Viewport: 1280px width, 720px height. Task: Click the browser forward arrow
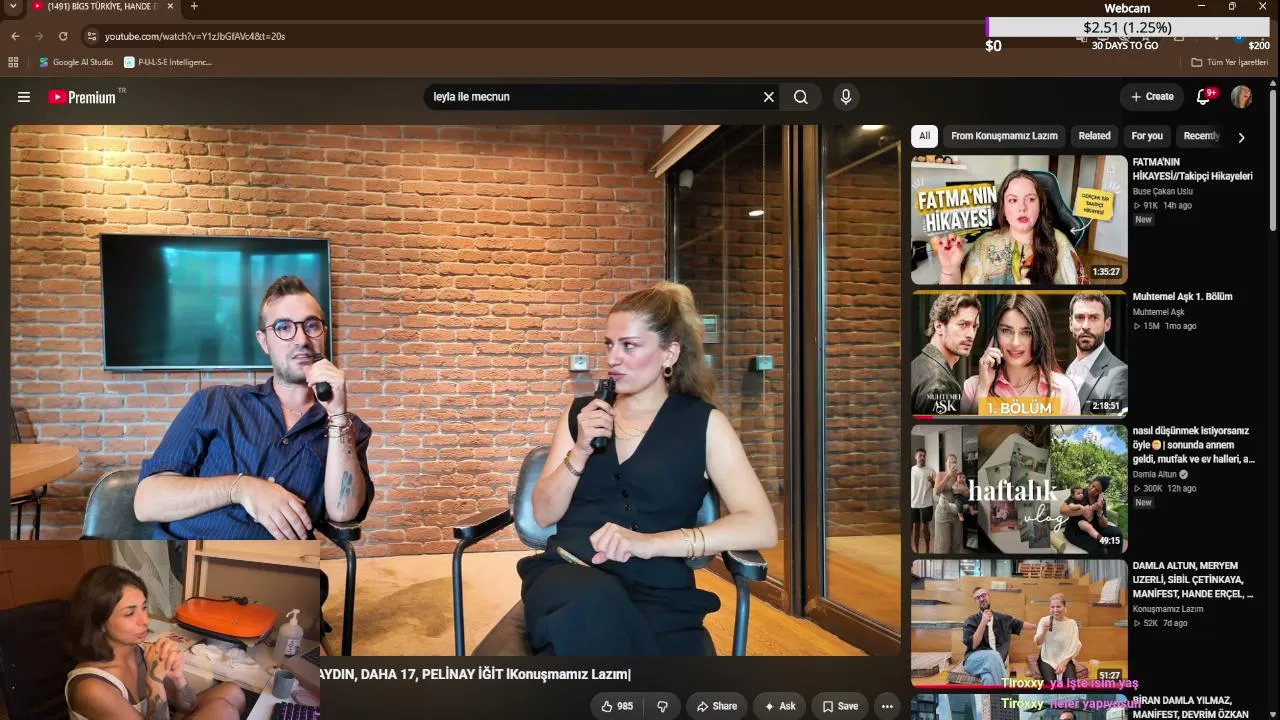point(39,36)
